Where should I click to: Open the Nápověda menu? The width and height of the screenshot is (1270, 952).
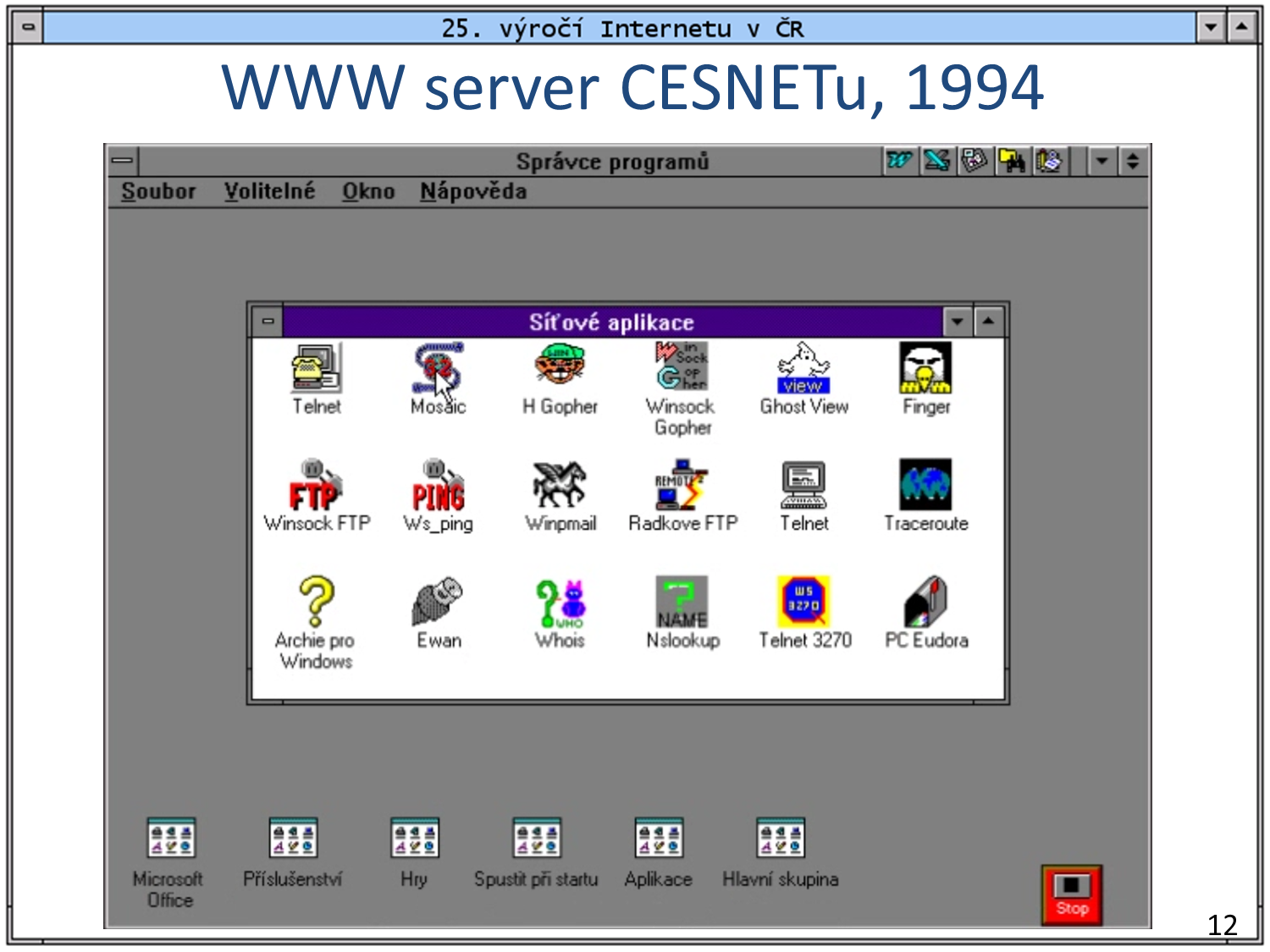[x=473, y=191]
